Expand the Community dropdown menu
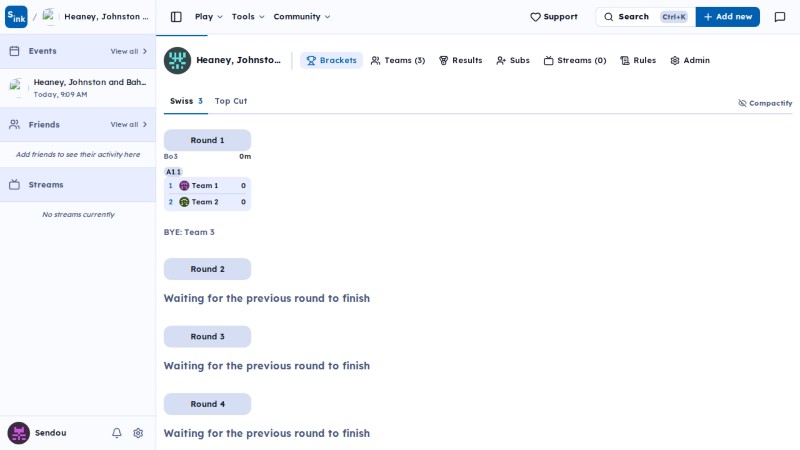This screenshot has width=800, height=450. (x=302, y=17)
